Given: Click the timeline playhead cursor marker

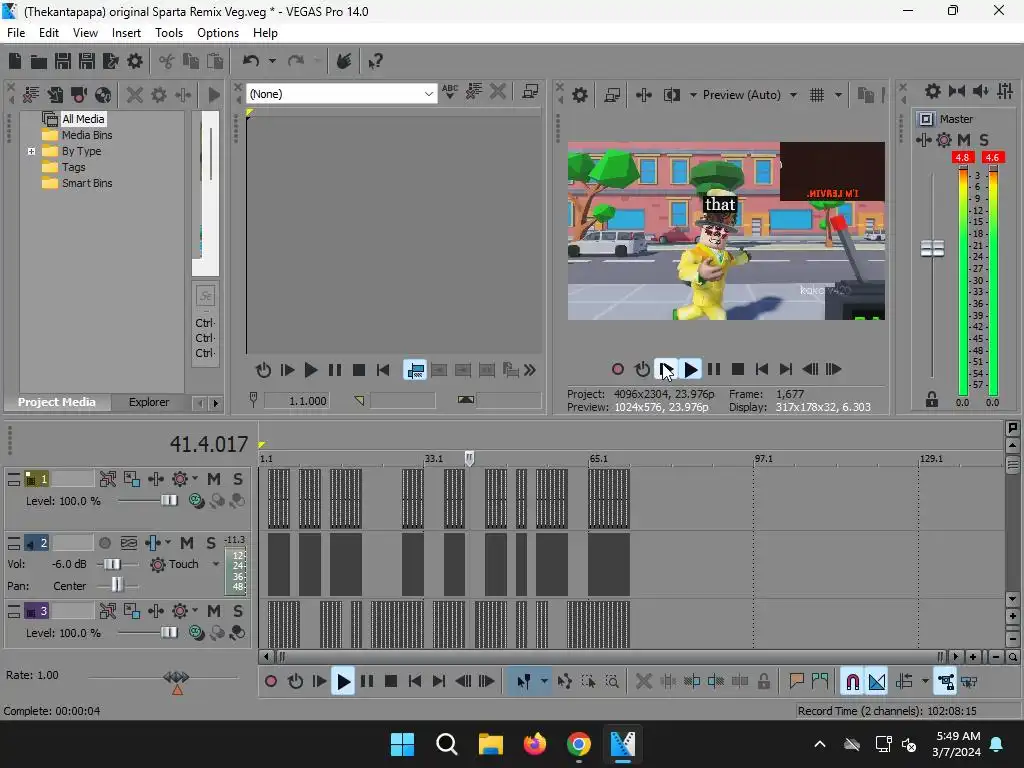Looking at the screenshot, I should (x=469, y=458).
